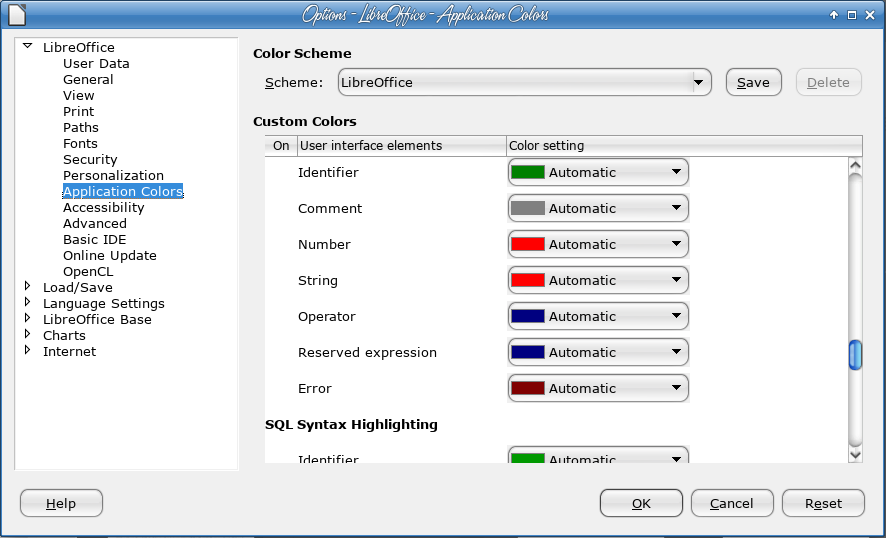886x538 pixels.
Task: Select Print in the options tree
Action: pos(79,111)
